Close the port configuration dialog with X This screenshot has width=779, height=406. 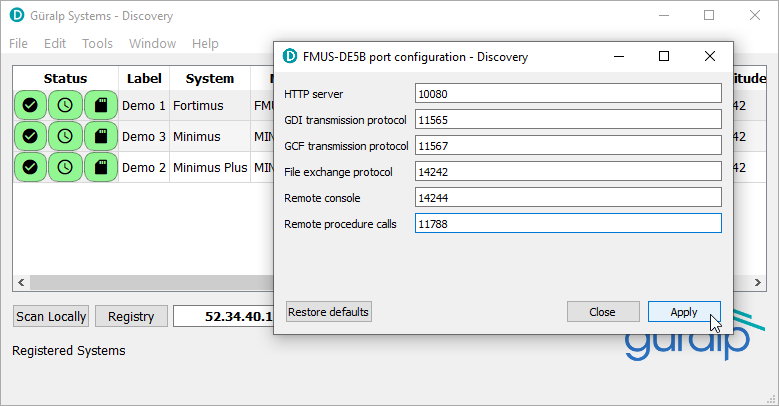tap(710, 56)
